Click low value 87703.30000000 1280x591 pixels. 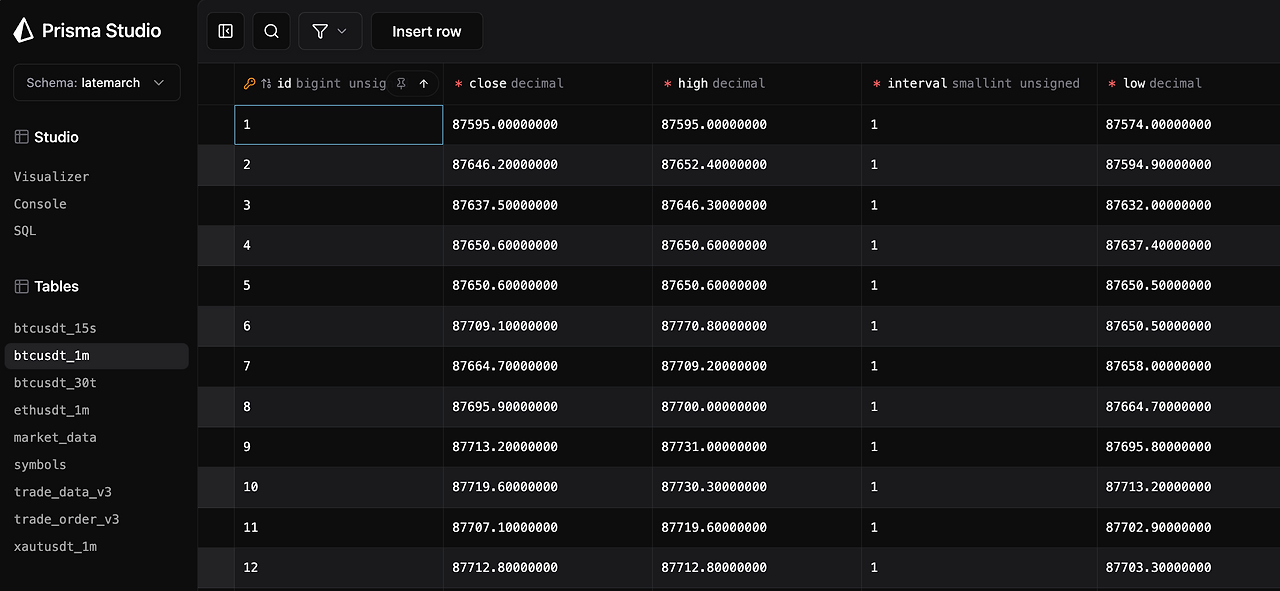[1158, 567]
